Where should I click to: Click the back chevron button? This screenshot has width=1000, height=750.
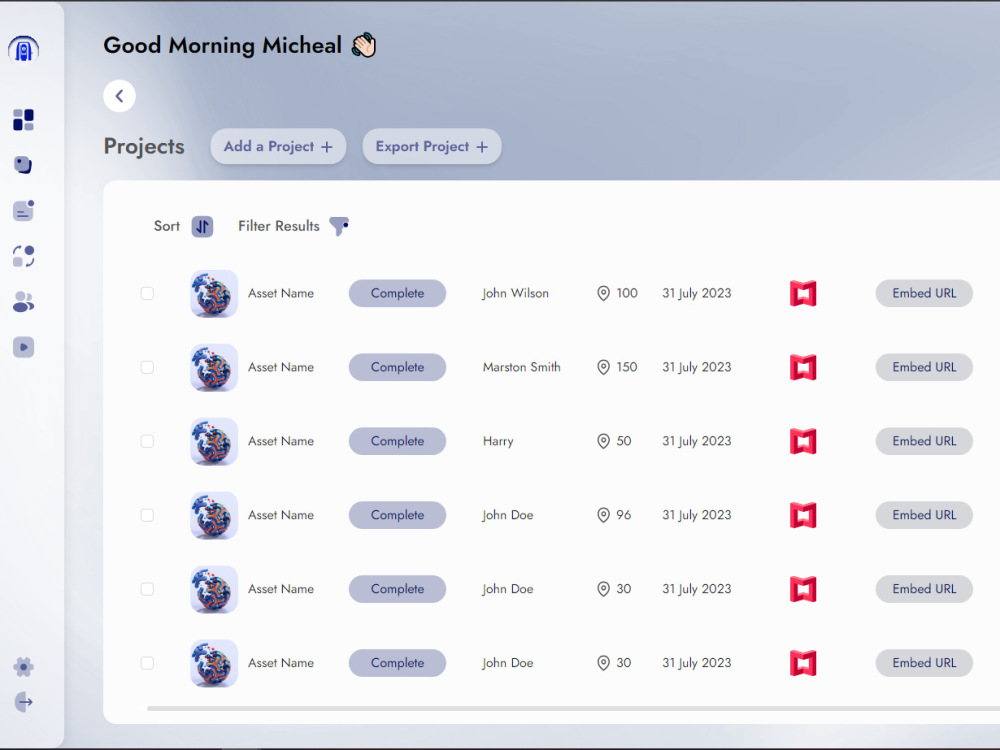point(119,96)
